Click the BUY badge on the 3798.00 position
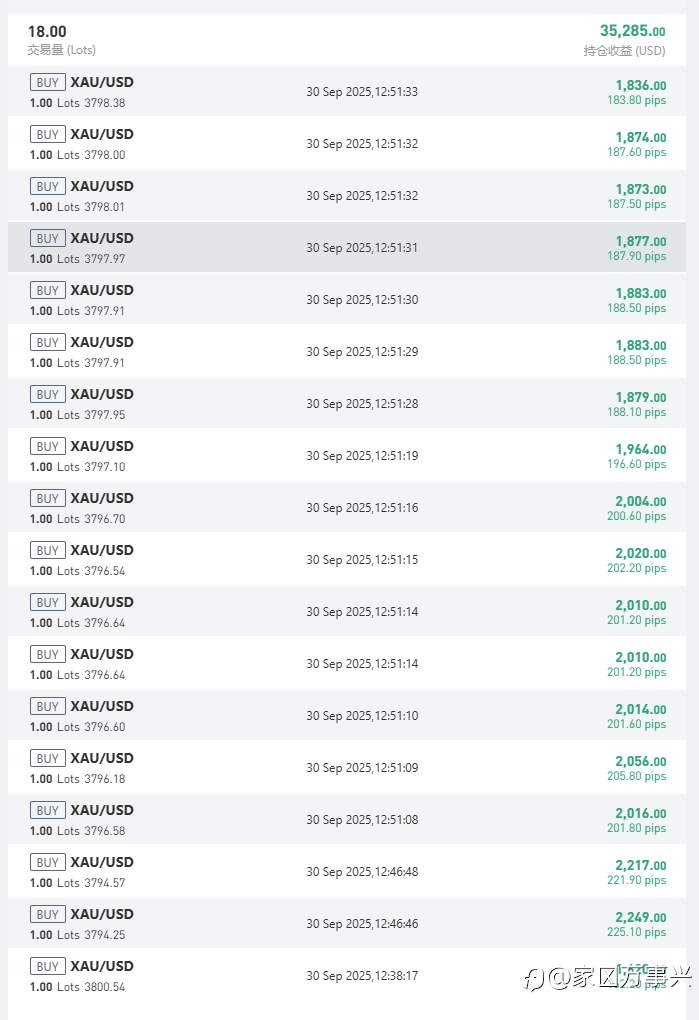This screenshot has height=1020, width=699. pos(47,135)
